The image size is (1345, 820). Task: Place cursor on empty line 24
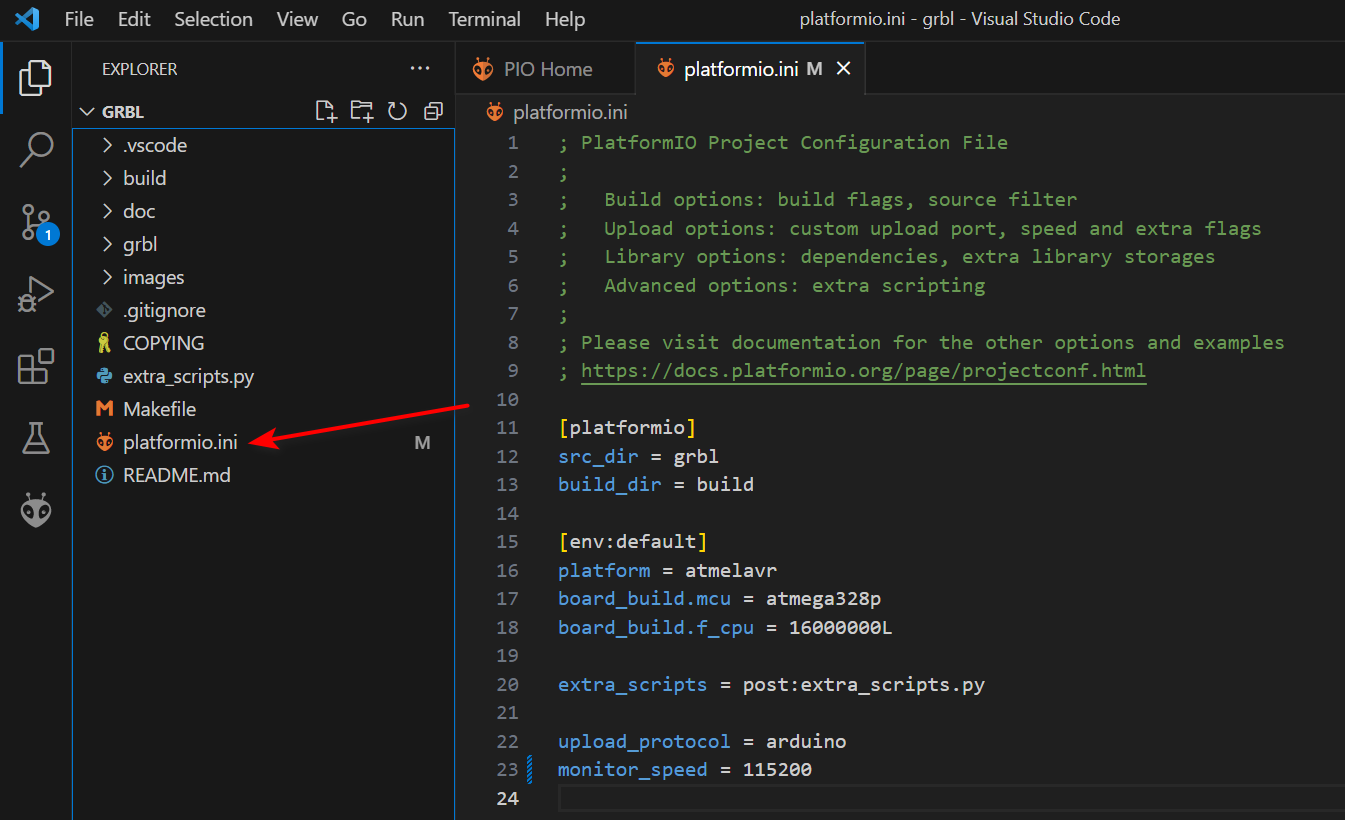click(x=950, y=798)
